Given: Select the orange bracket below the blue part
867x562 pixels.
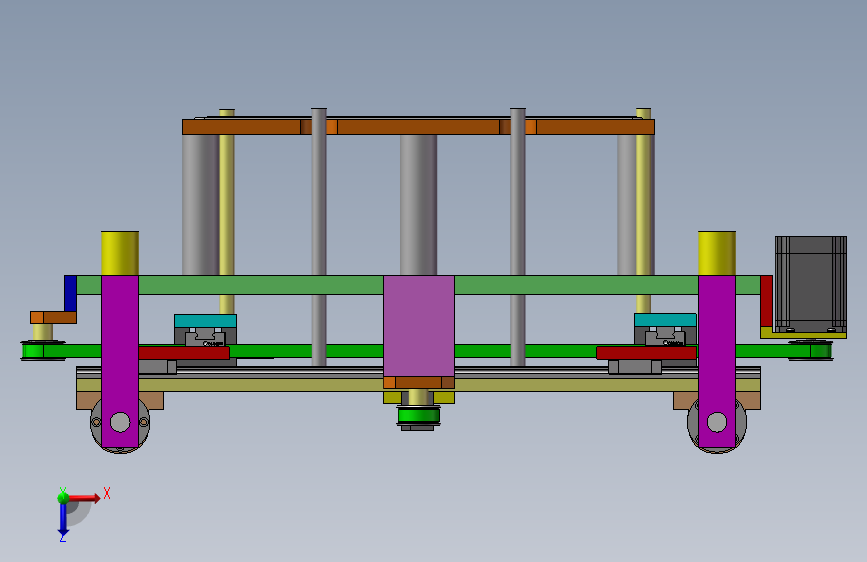Looking at the screenshot, I should coord(53,318).
